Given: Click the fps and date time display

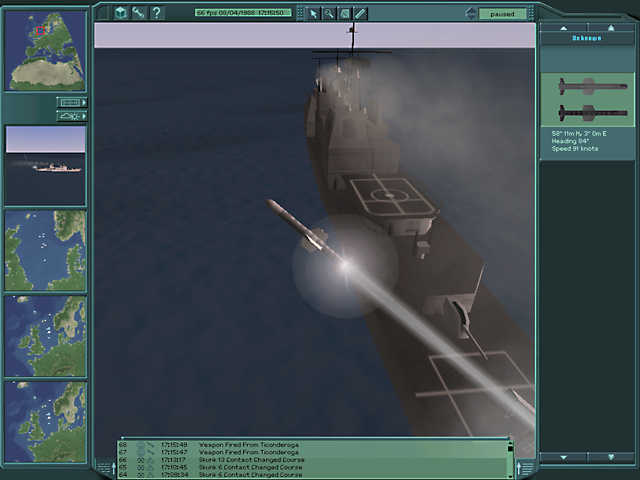Looking at the screenshot, I should pos(243,13).
